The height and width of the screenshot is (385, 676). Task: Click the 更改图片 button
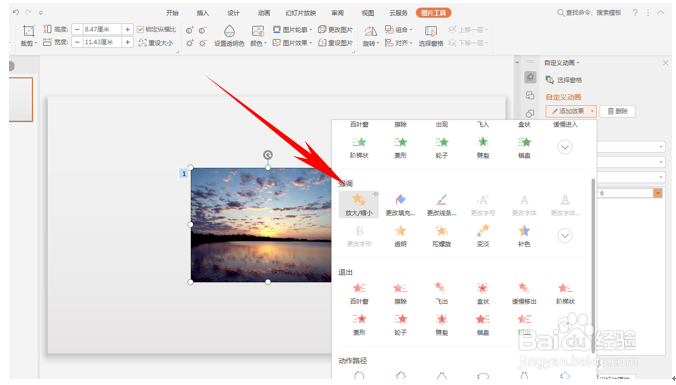coord(335,29)
